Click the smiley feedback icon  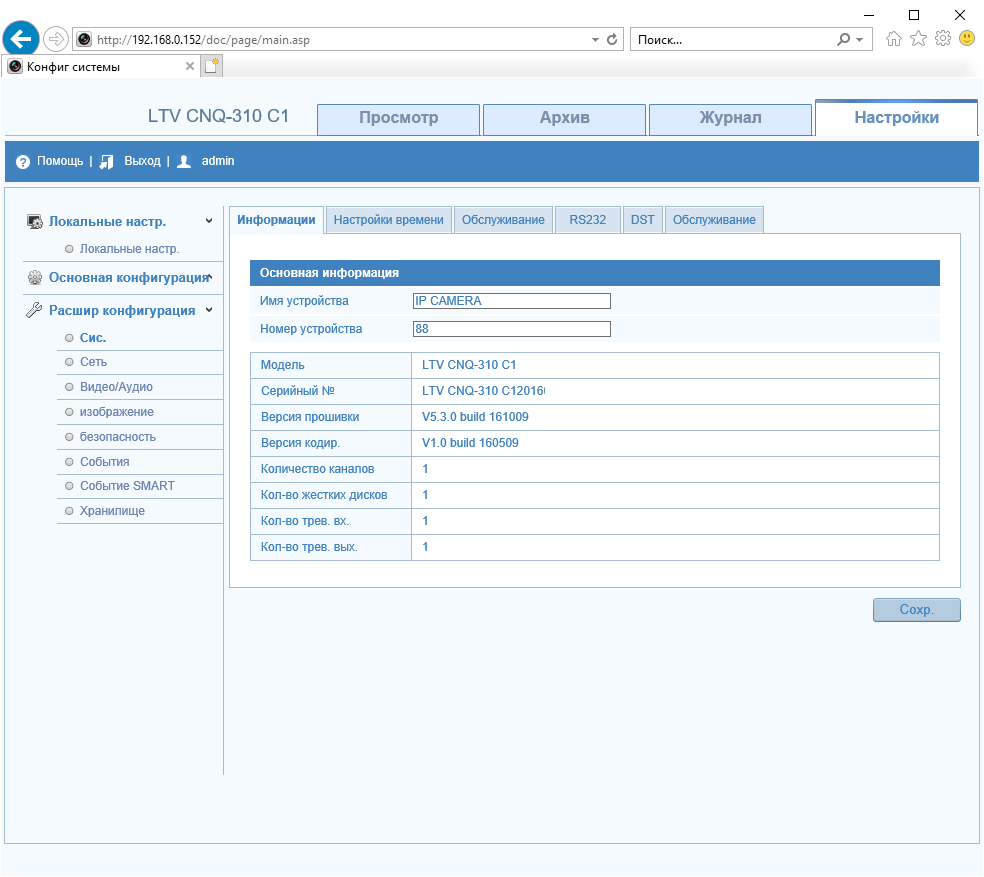point(967,38)
